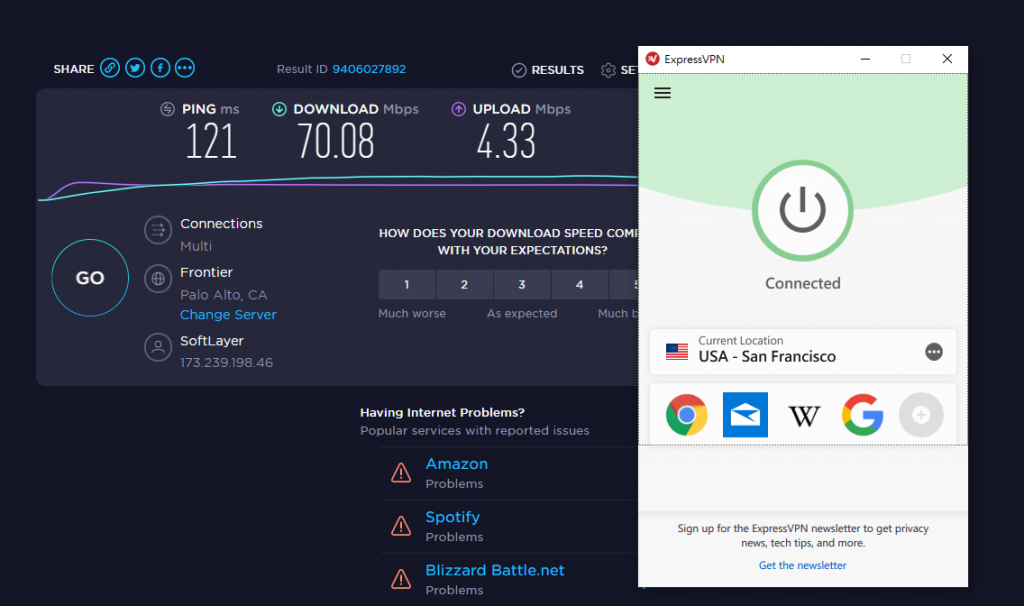The width and height of the screenshot is (1024, 606).
Task: Rate download speed as 3
Action: point(522,285)
